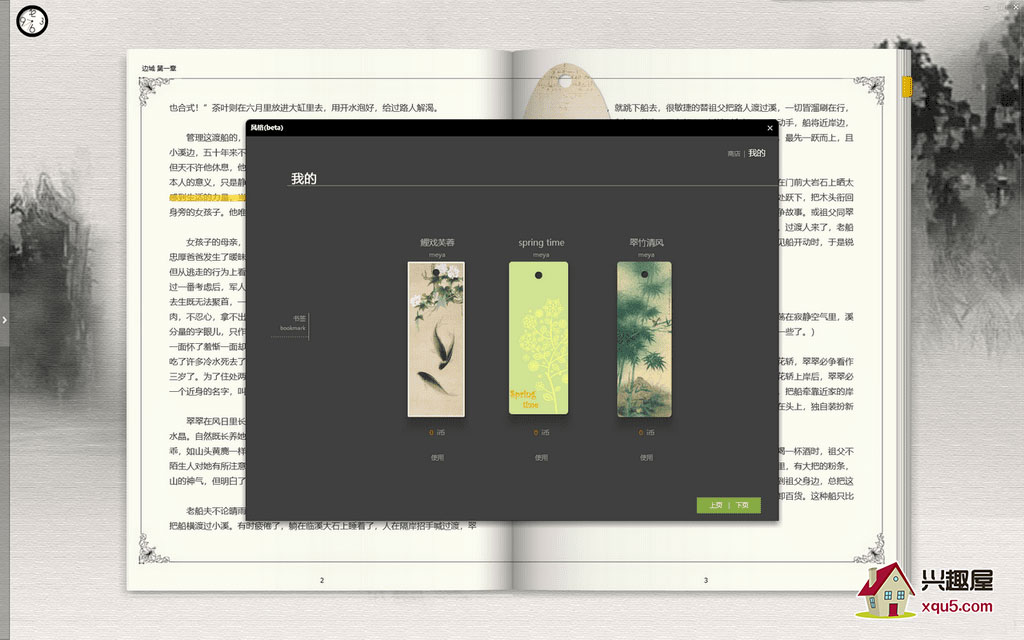Click the 我的 section heading
The width and height of the screenshot is (1024, 640).
tap(304, 178)
